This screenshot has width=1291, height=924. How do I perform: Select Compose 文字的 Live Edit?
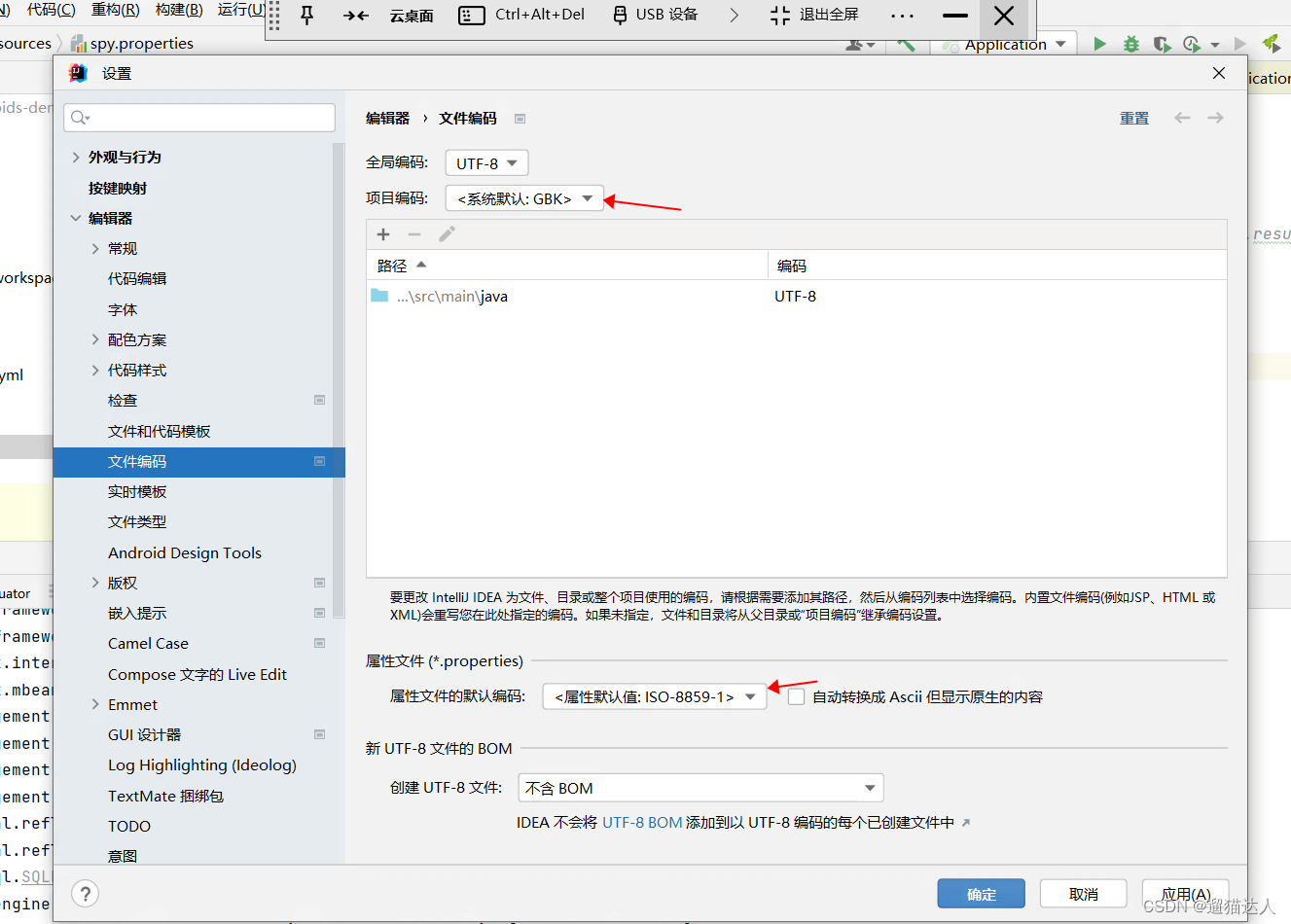point(197,674)
